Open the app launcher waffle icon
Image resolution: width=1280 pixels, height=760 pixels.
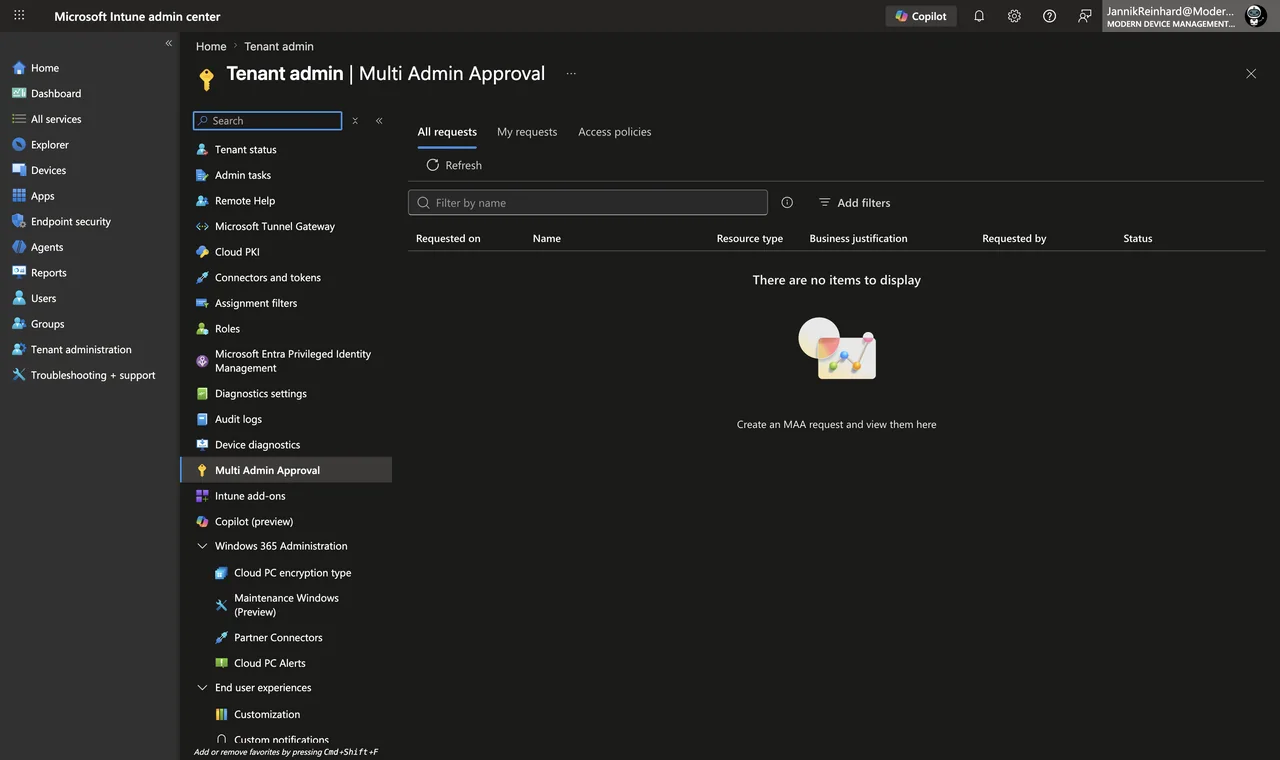pos(19,16)
